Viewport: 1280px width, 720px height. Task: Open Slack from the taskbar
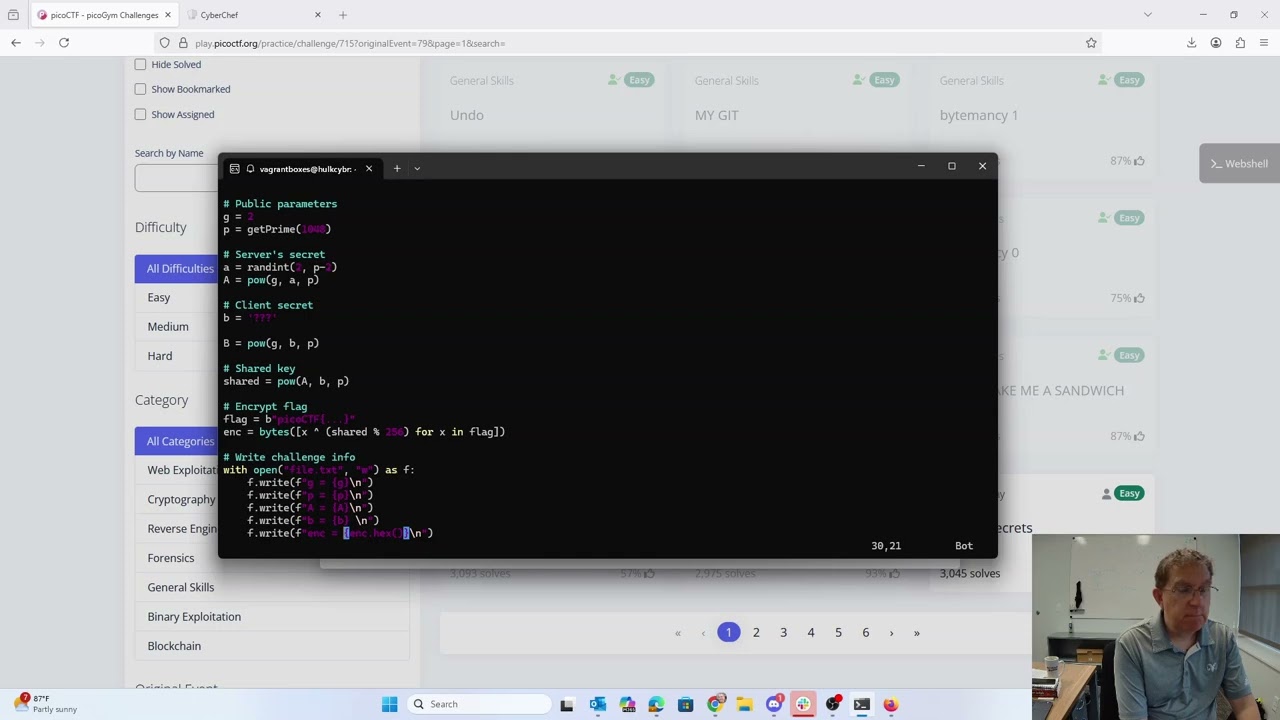tap(803, 704)
